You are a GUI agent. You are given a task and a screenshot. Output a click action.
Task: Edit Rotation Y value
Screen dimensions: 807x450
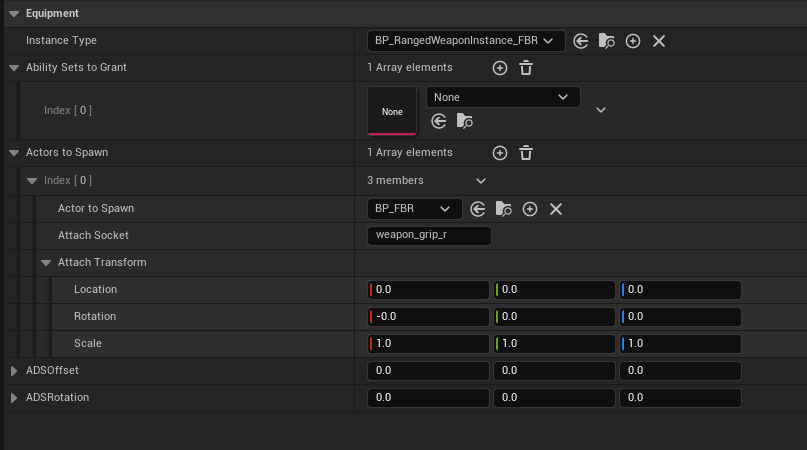[x=554, y=317]
